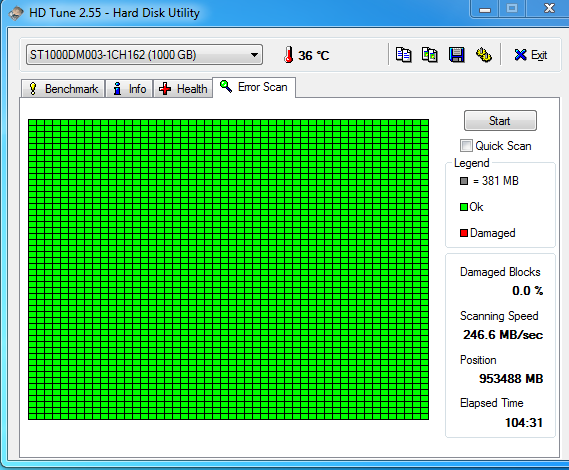Start the error scan
Viewport: 569px width, 470px height.
(x=500, y=120)
